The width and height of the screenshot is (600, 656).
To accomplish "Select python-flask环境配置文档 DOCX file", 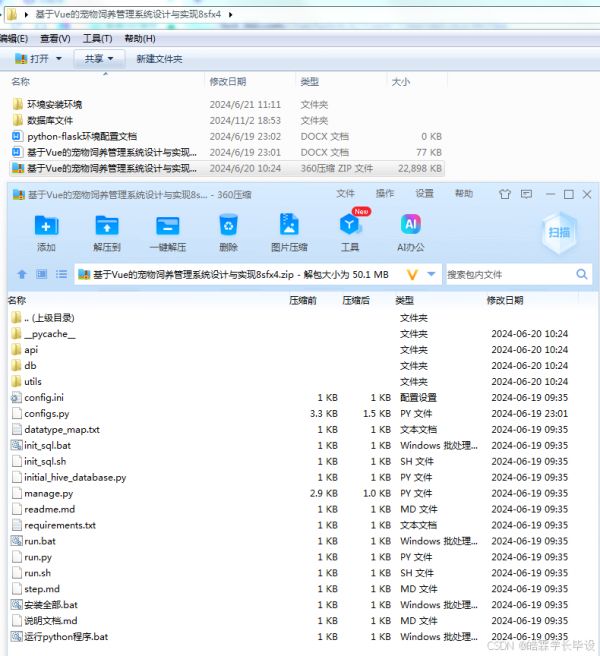I will click(x=82, y=136).
